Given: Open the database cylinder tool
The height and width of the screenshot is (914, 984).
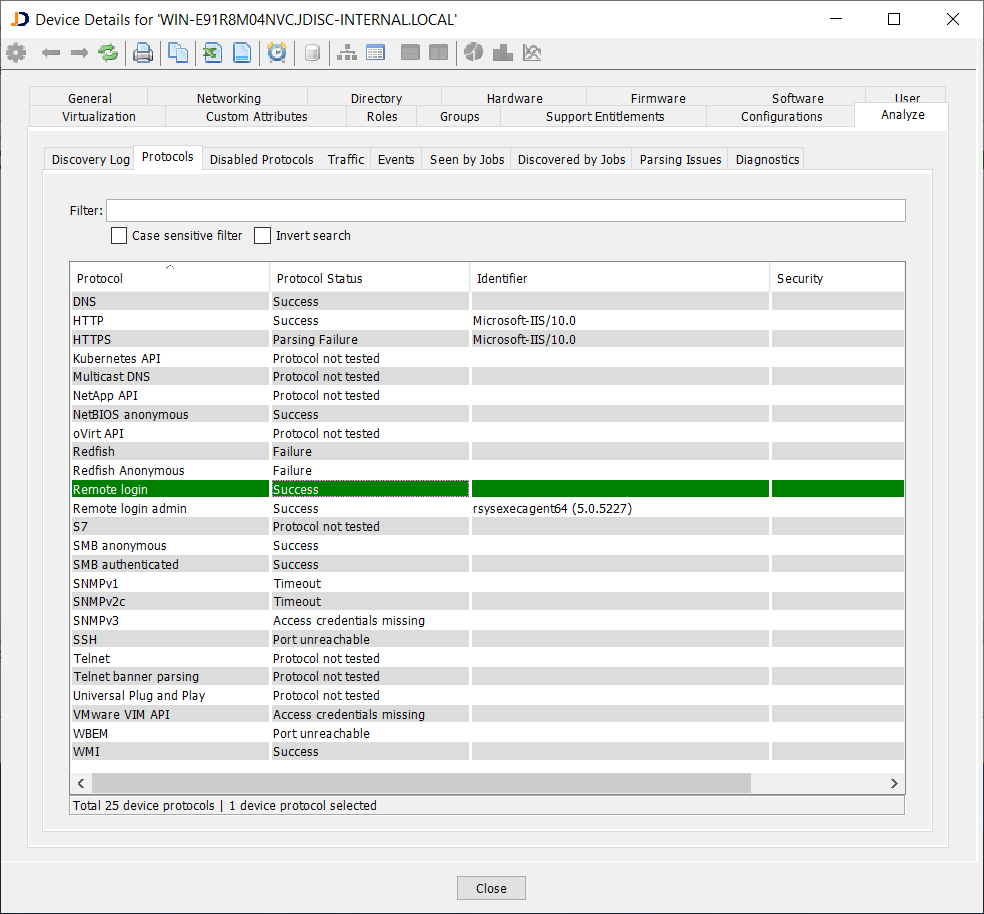Looking at the screenshot, I should pyautogui.click(x=312, y=52).
